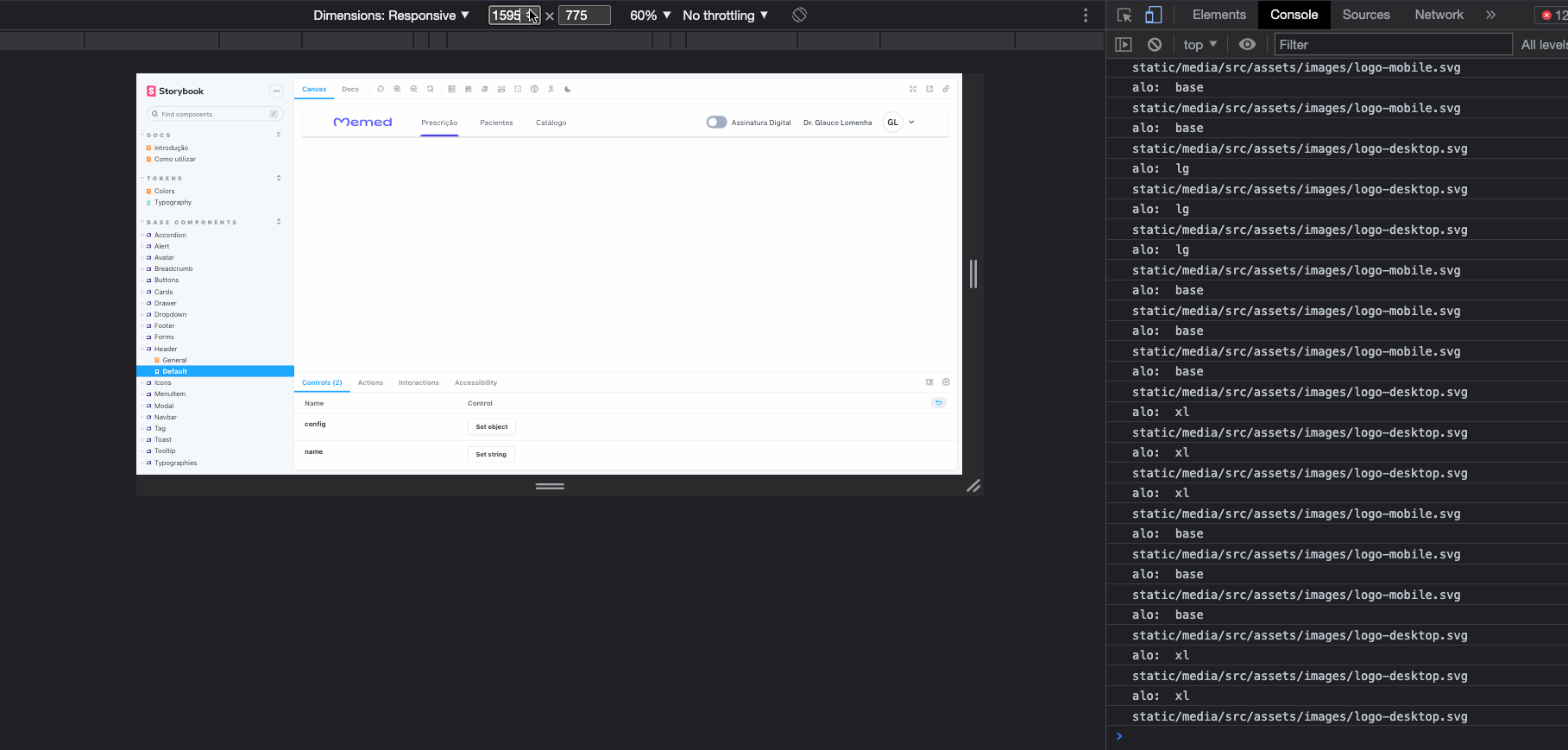Open the Accessibility addon tab
Viewport: 1568px width, 750px height.
(x=475, y=382)
